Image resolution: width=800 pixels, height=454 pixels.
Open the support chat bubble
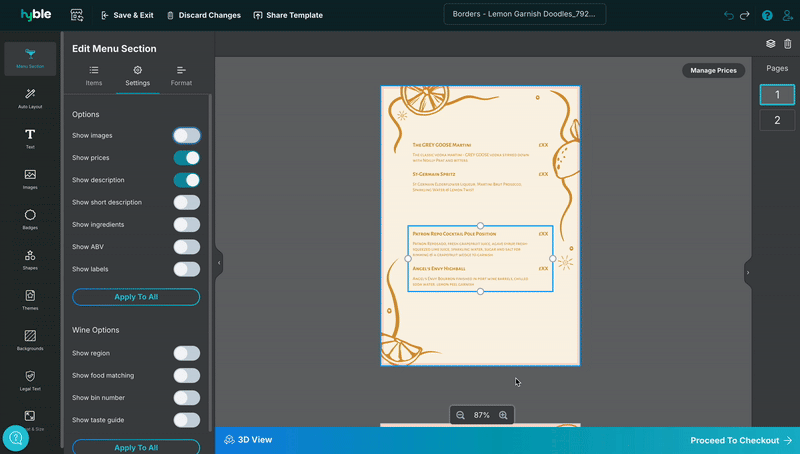16,438
